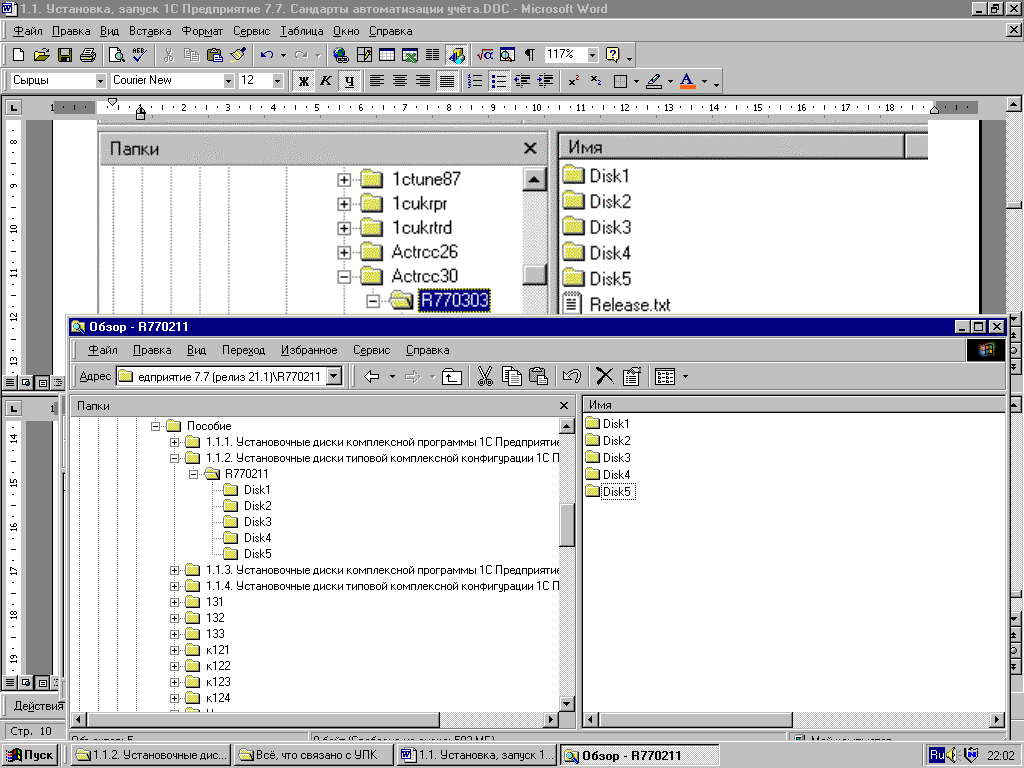Select Disk3 folder in Explorer file list
Screen dimensions: 1024x768
[608, 458]
